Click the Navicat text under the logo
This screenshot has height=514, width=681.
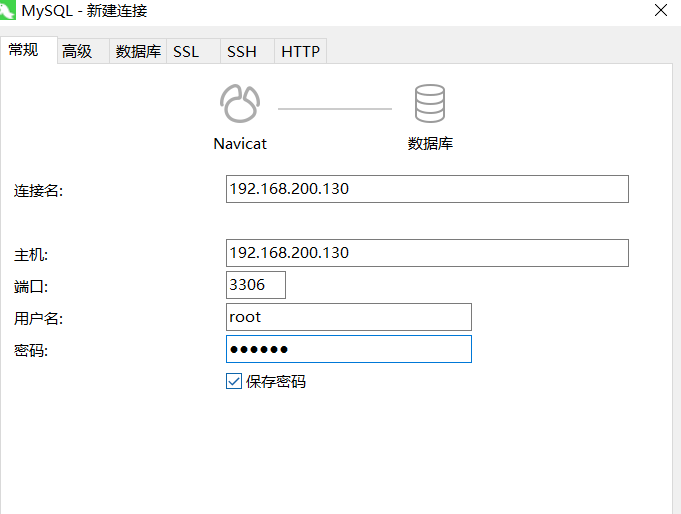pos(240,144)
